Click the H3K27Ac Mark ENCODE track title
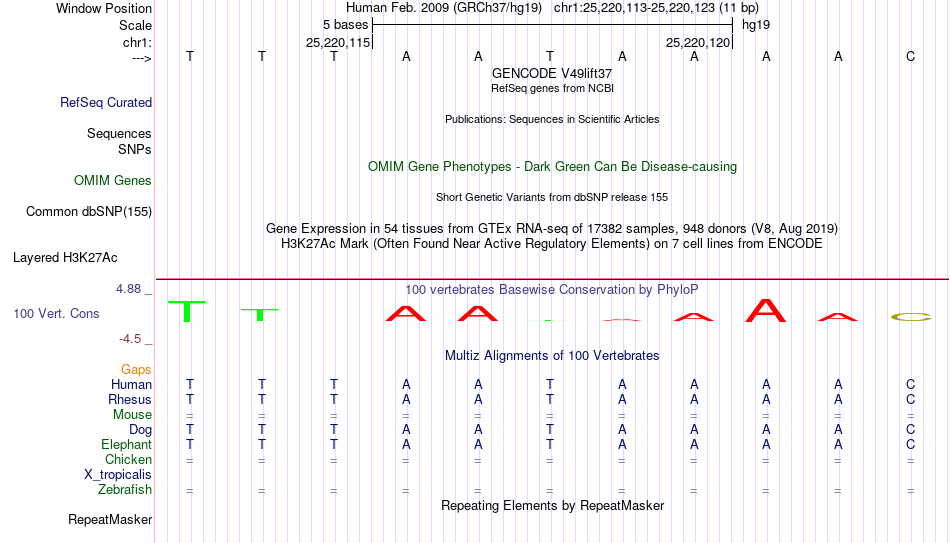Screen dimensions: 950x543 (x=552, y=244)
